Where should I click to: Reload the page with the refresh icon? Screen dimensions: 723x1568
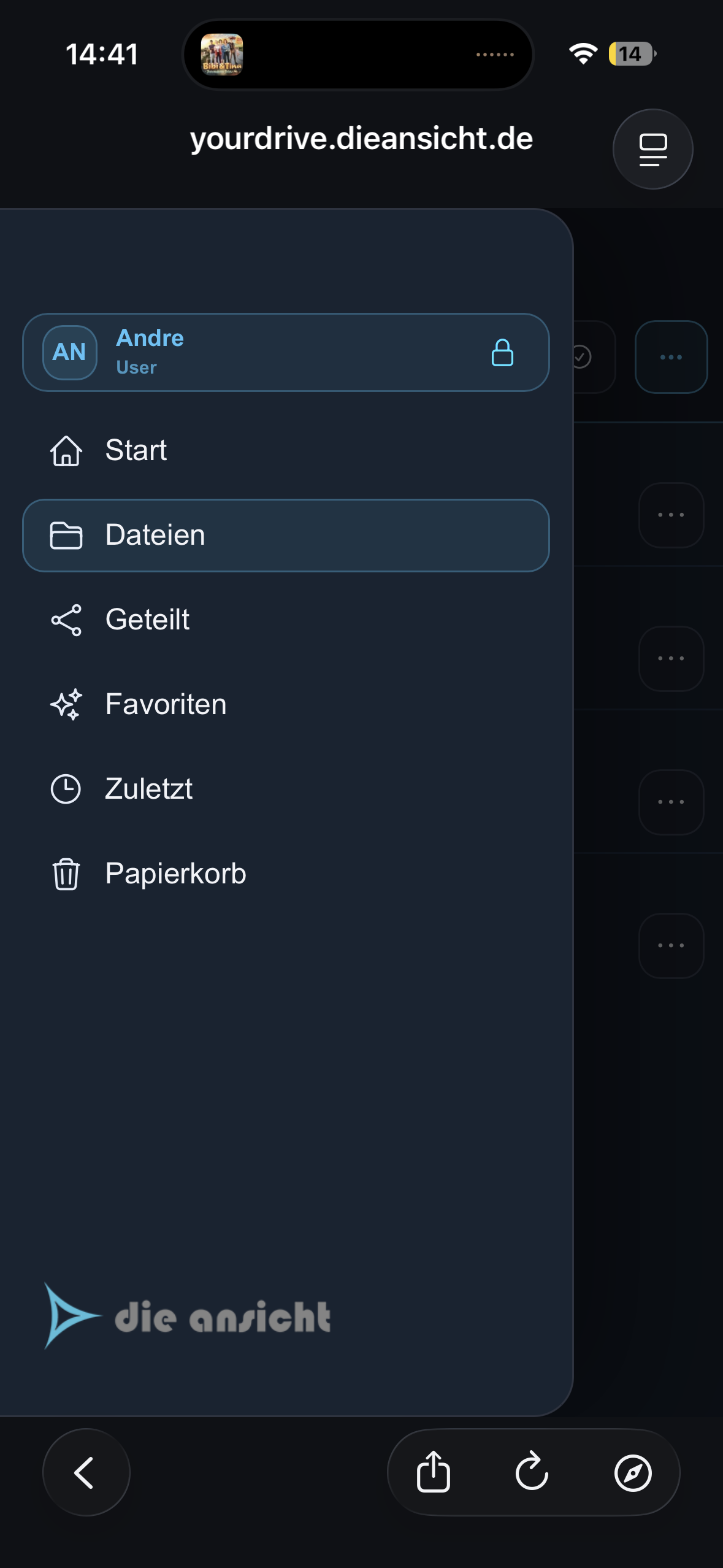(532, 1471)
